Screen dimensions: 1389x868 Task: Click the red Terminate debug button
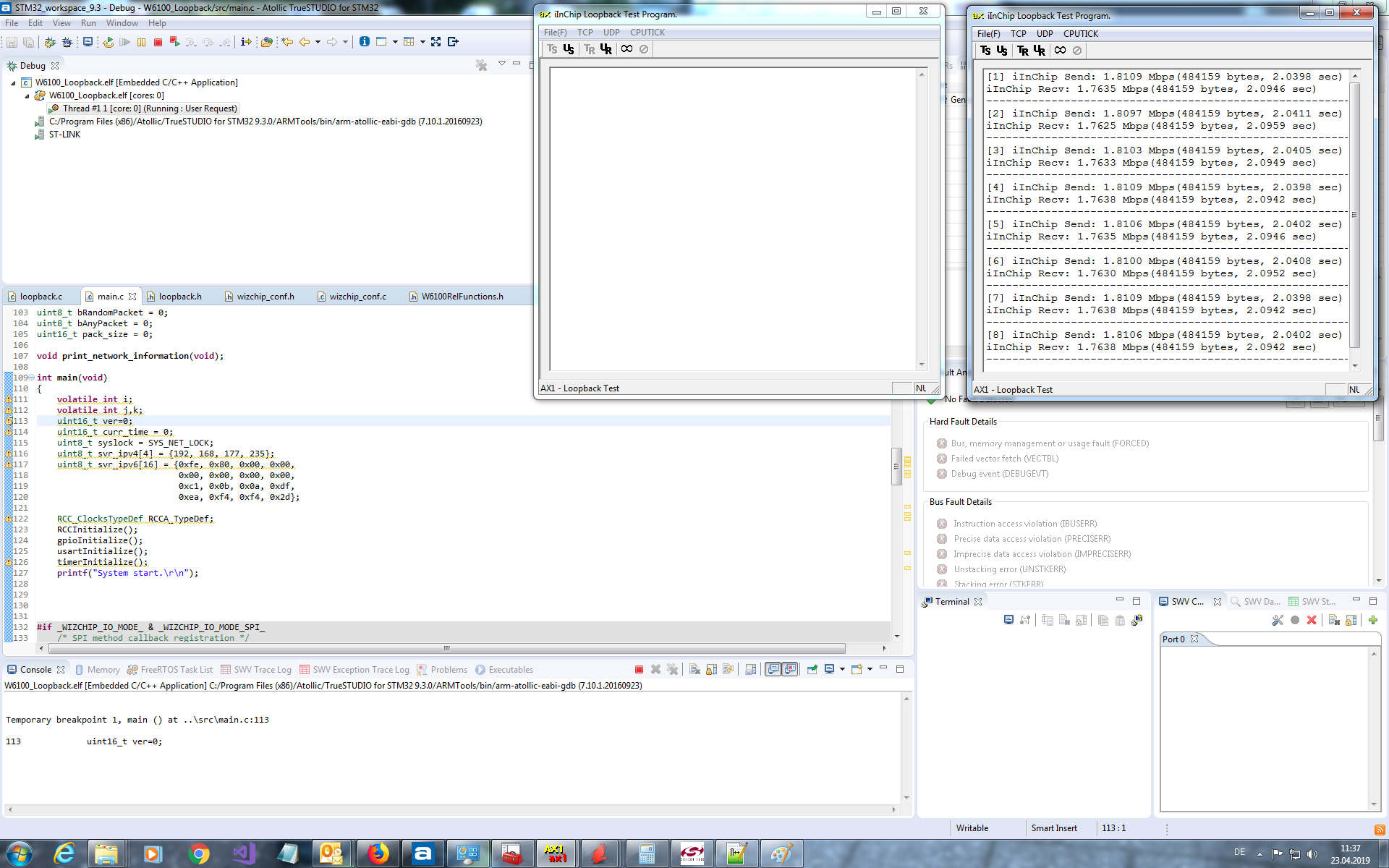tap(158, 42)
